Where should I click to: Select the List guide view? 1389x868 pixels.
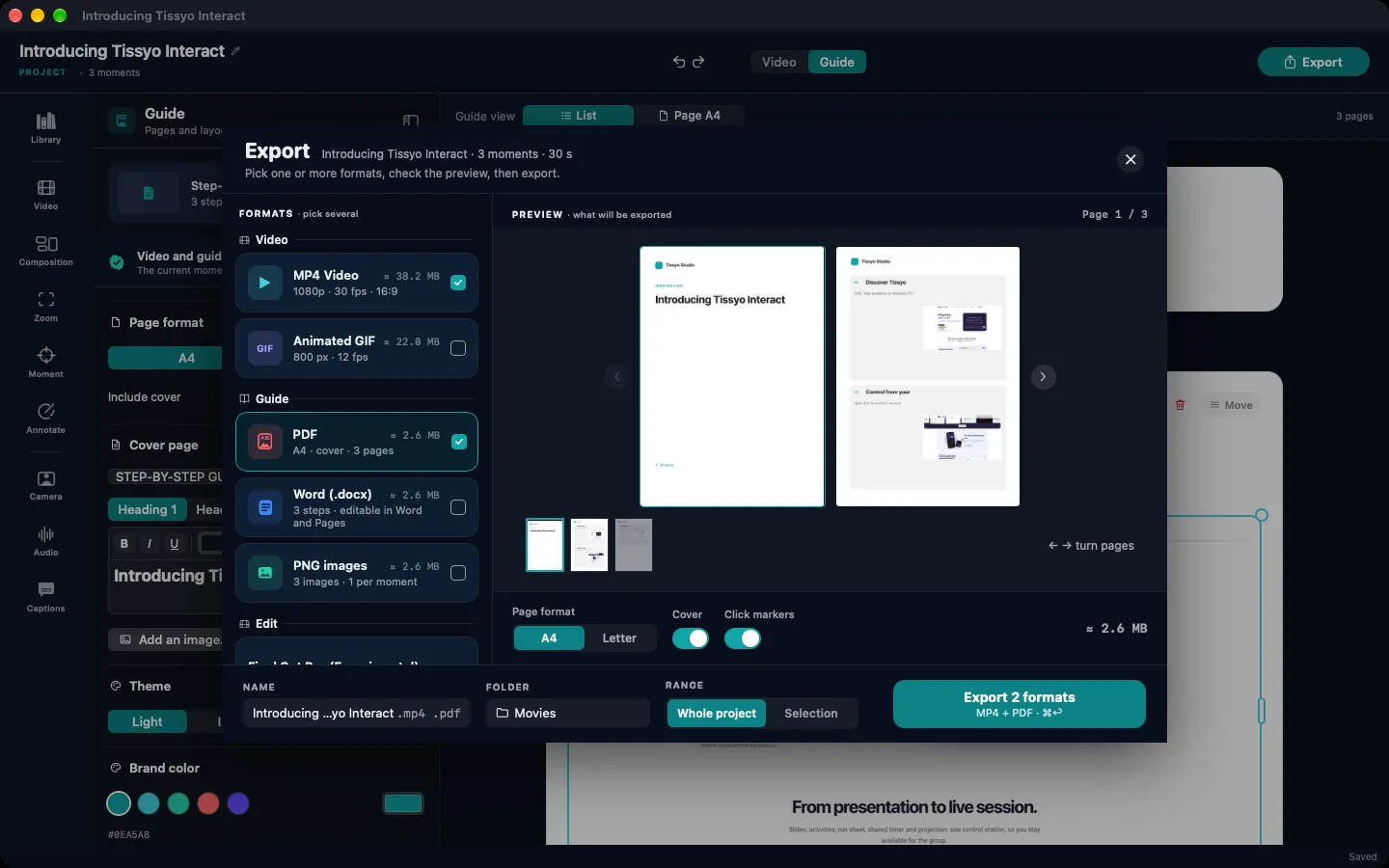[579, 116]
